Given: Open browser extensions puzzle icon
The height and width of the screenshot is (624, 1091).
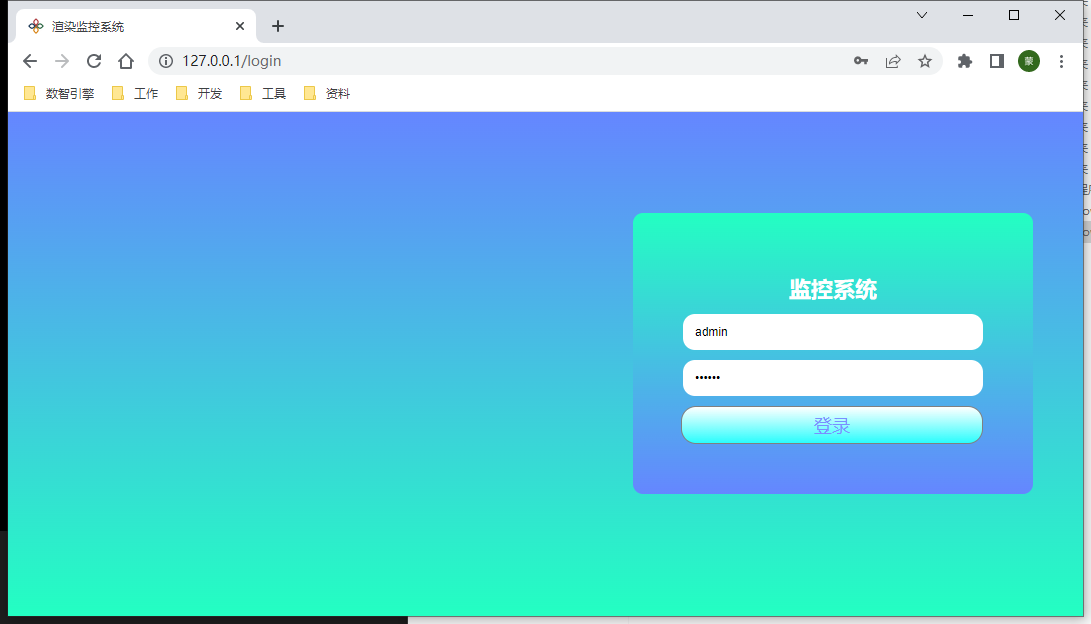Looking at the screenshot, I should click(964, 61).
